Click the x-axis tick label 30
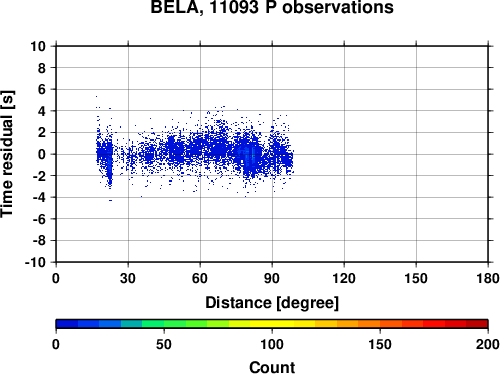 128,278
